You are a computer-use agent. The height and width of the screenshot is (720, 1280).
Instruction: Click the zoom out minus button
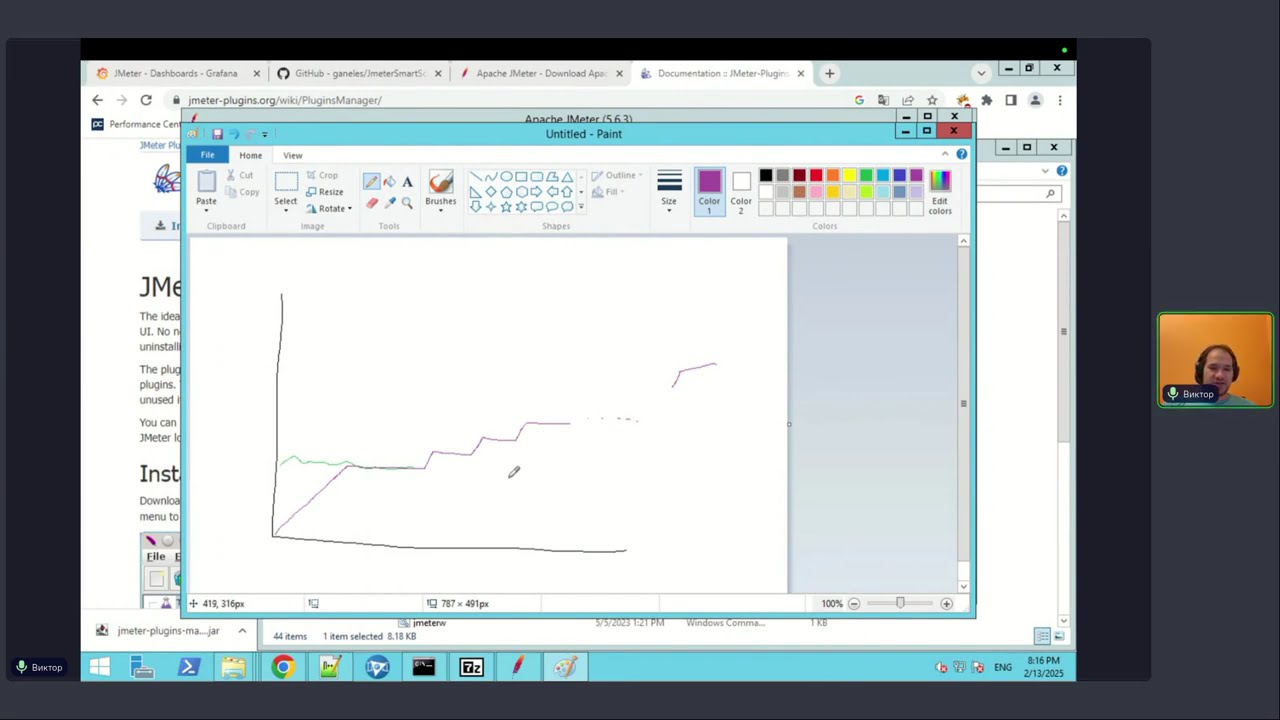click(x=854, y=604)
